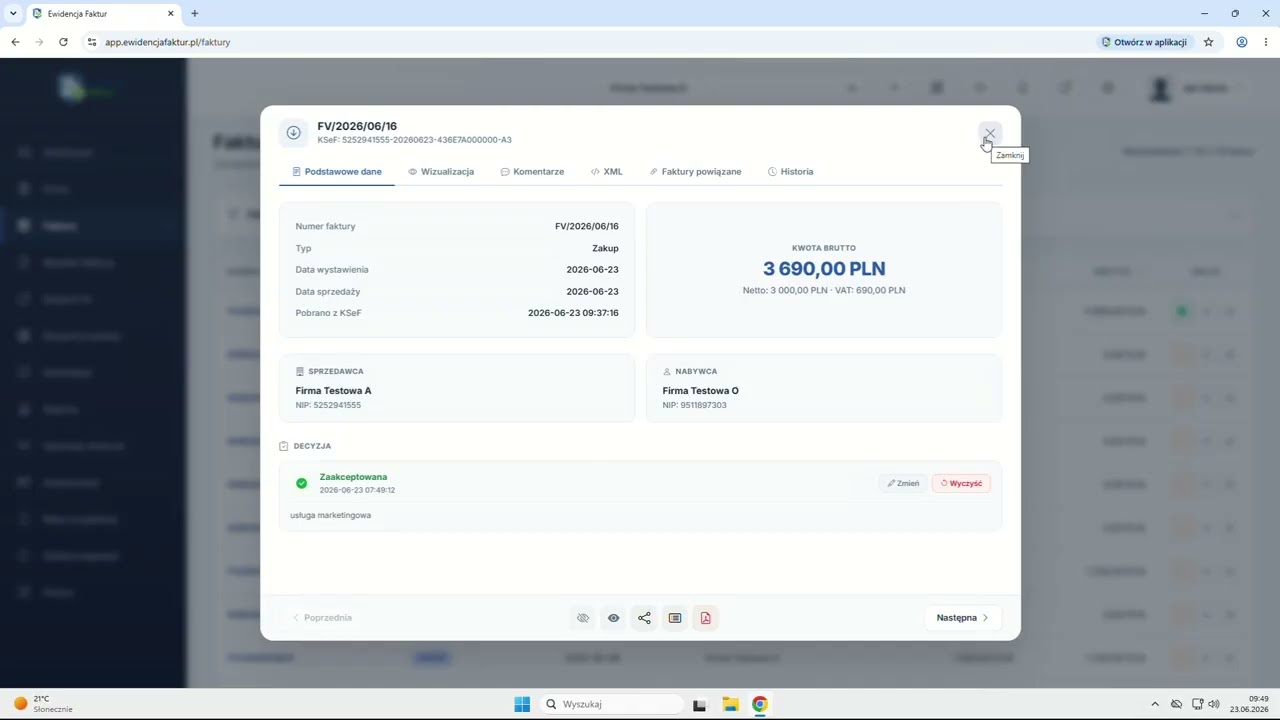1280x720 pixels.
Task: Click buyer NIP: 9511897303
Action: (x=694, y=405)
